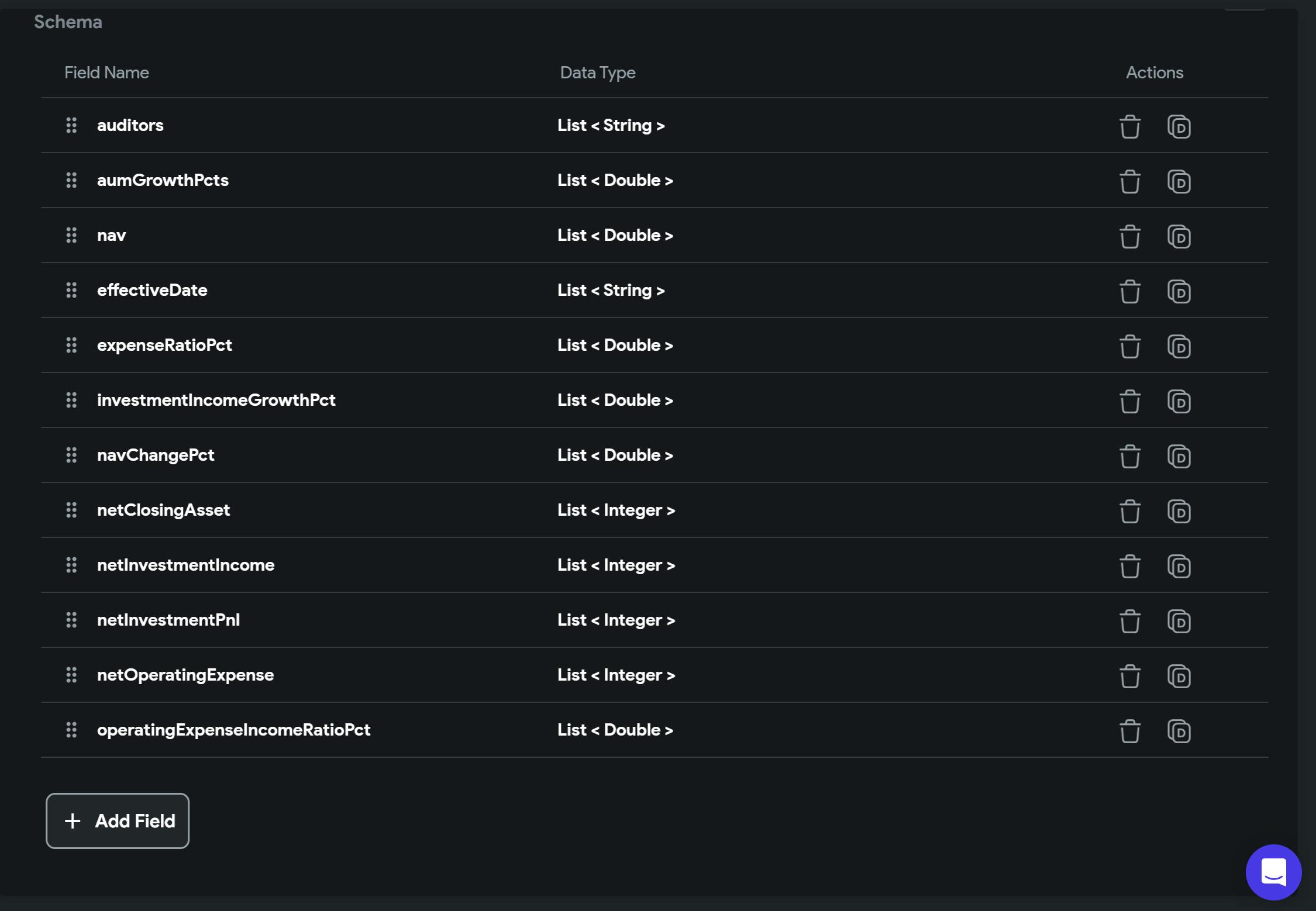This screenshot has width=1316, height=911.
Task: Click Add Field button
Action: (x=118, y=820)
